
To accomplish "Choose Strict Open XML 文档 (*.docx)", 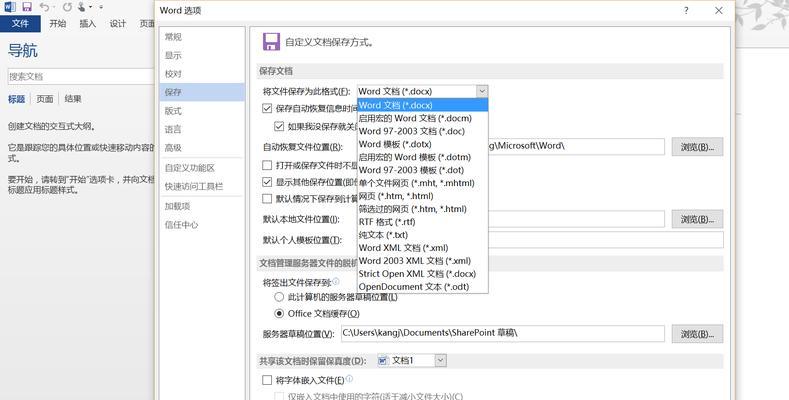I will [423, 274].
